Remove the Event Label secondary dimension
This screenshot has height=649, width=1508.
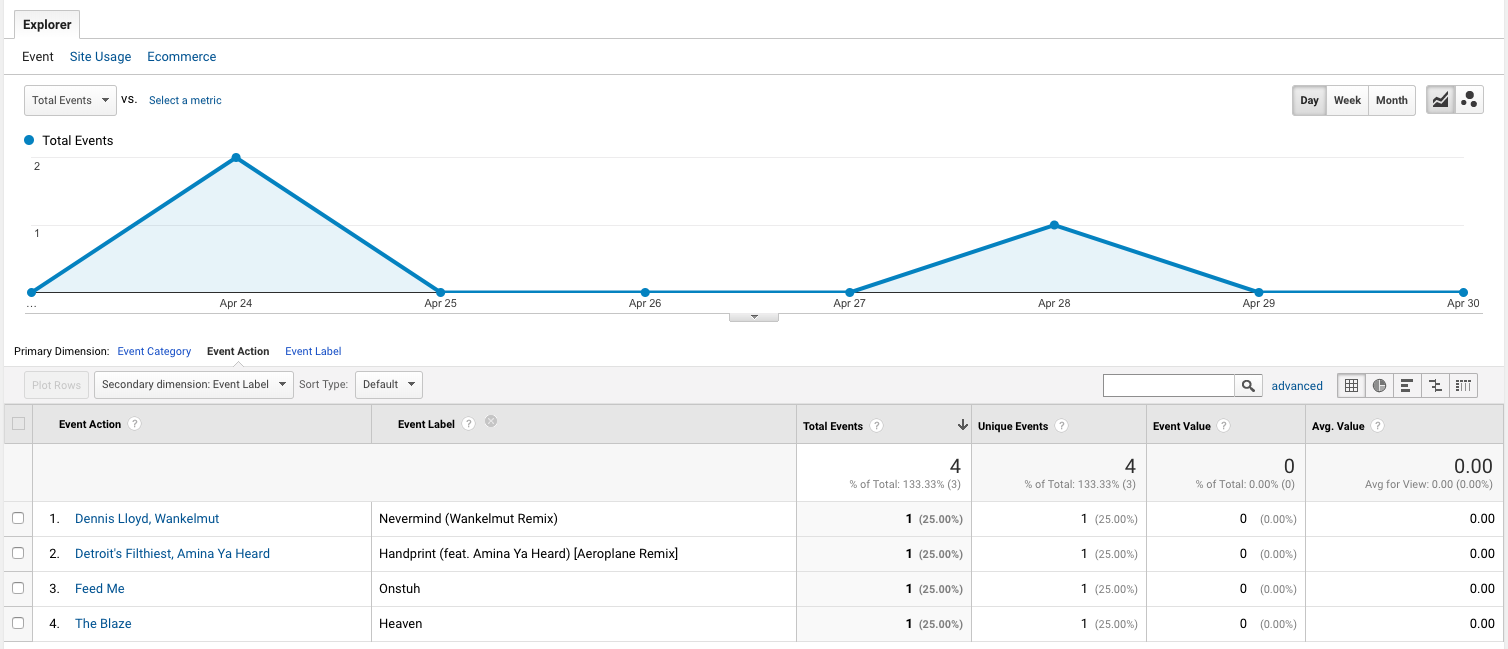[x=491, y=422]
